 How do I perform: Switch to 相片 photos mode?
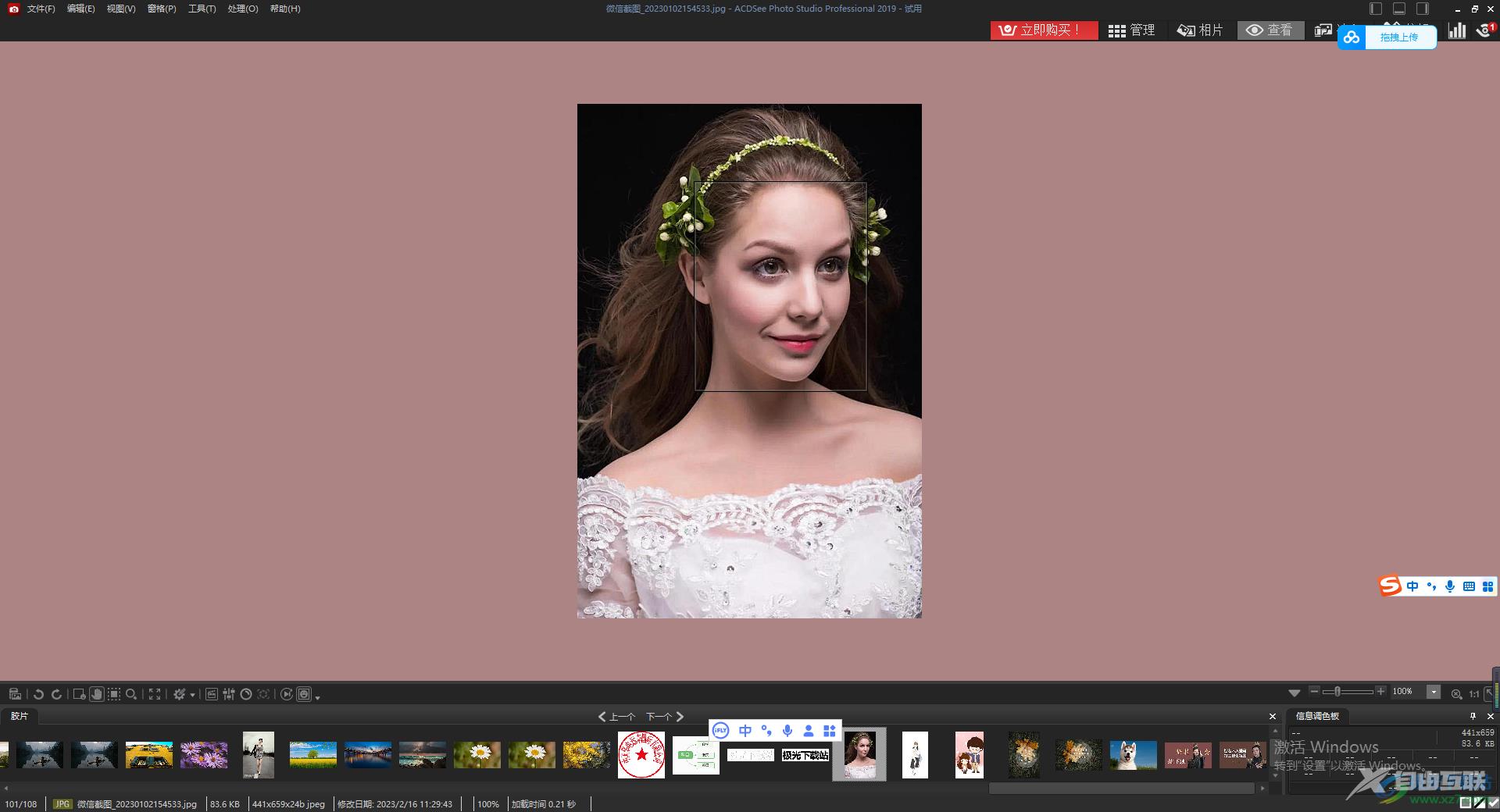(1200, 30)
